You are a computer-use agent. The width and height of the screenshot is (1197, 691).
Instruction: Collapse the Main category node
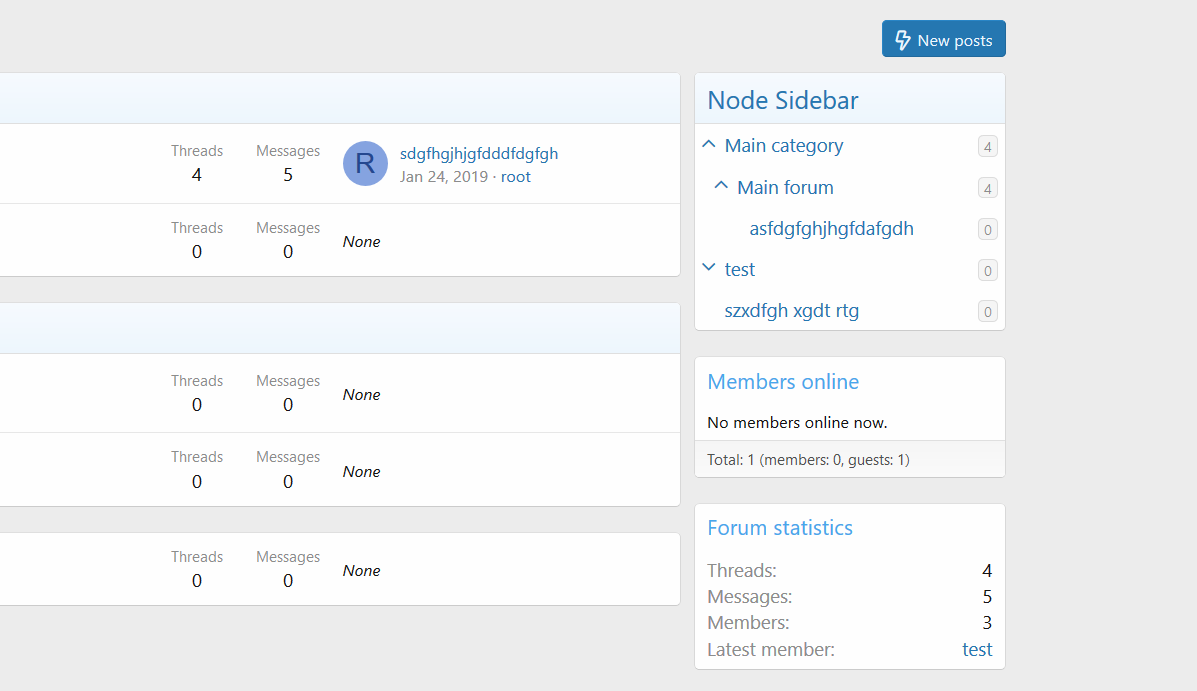coord(709,145)
